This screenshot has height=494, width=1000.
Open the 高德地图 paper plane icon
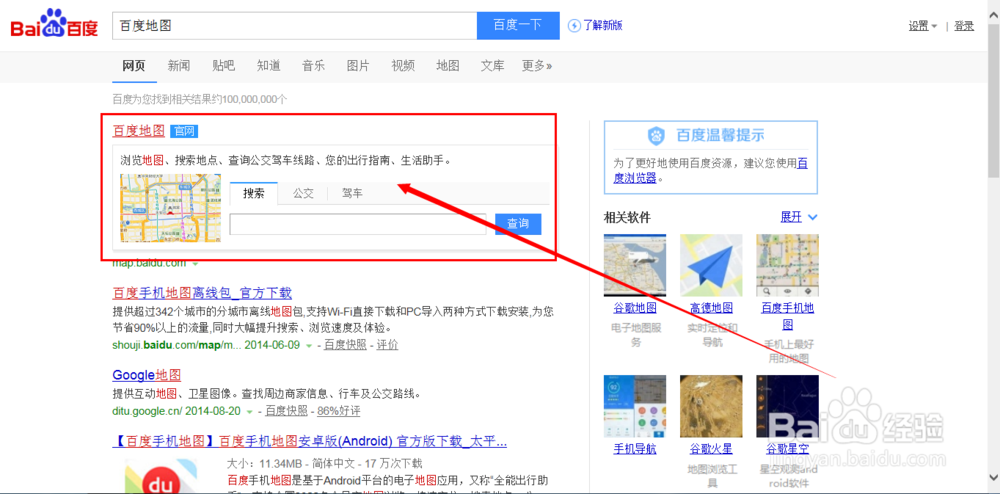[x=711, y=265]
